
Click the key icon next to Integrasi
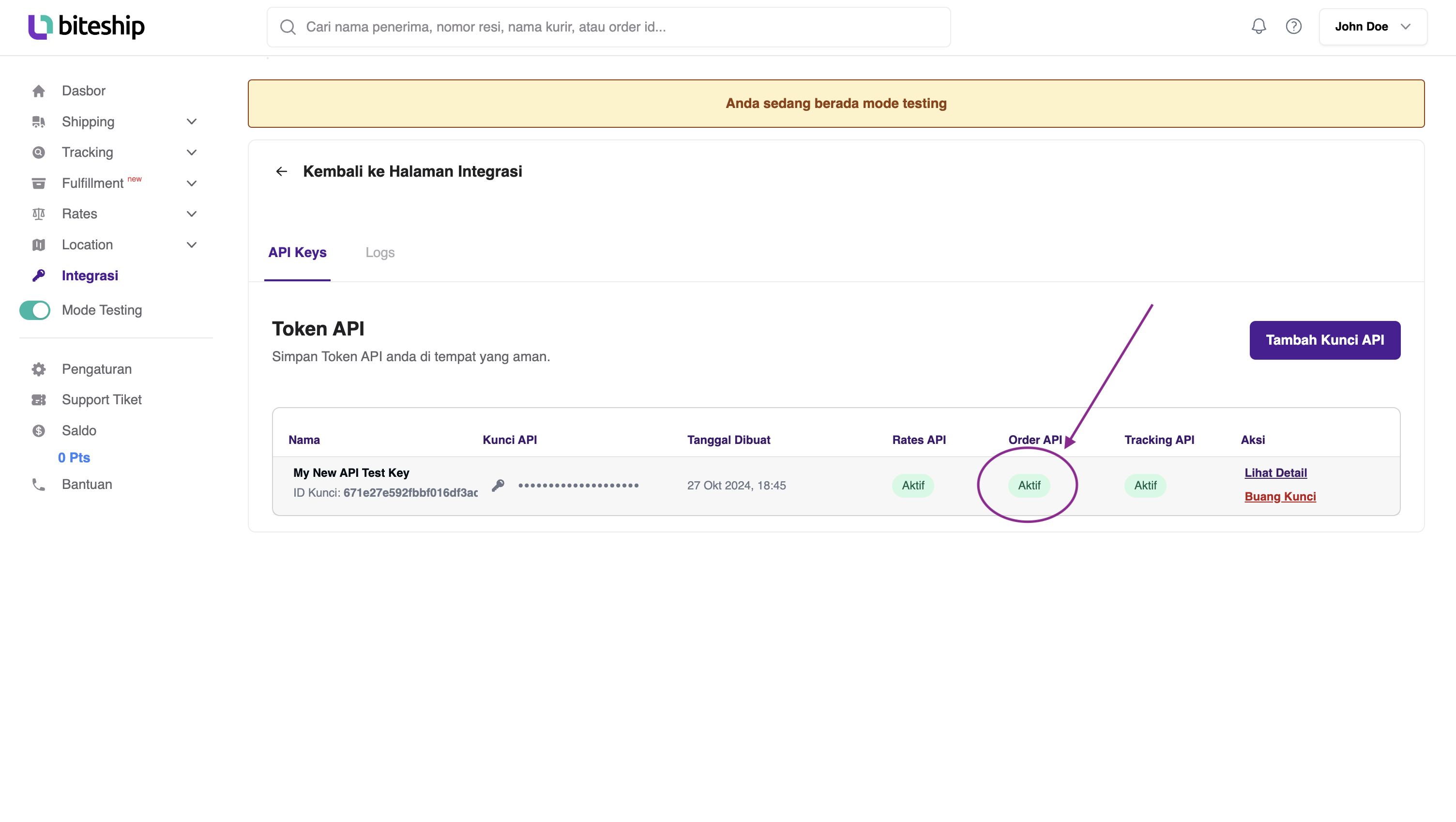(38, 275)
